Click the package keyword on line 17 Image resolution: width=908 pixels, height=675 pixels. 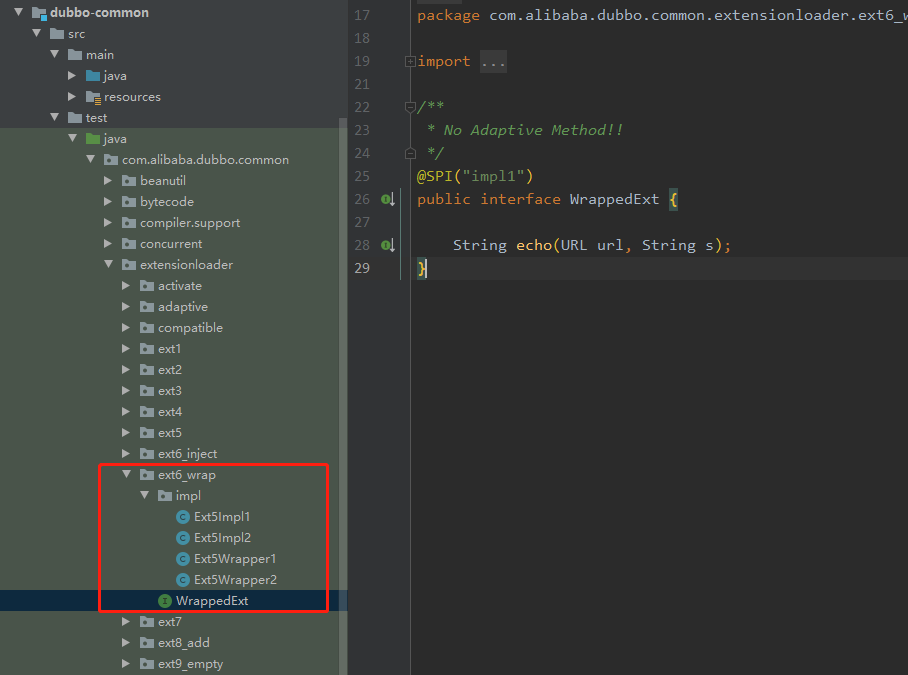coord(448,16)
